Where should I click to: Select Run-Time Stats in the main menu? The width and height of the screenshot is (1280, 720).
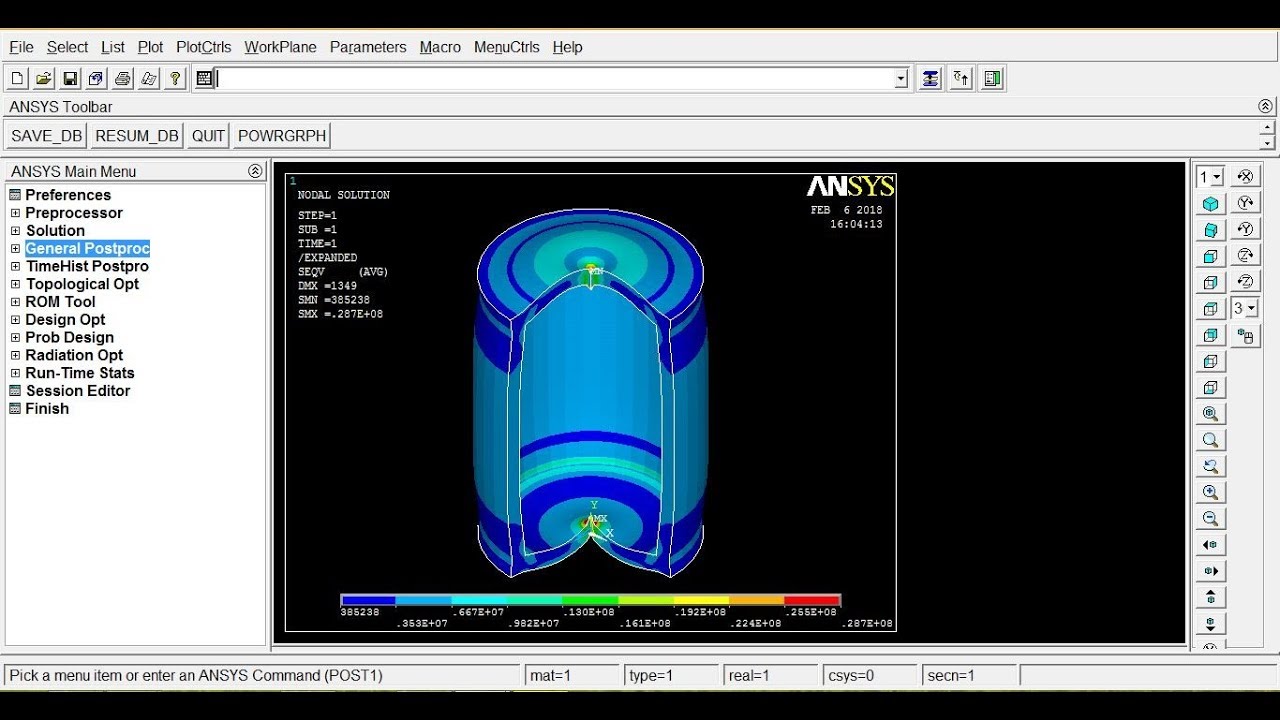(80, 373)
